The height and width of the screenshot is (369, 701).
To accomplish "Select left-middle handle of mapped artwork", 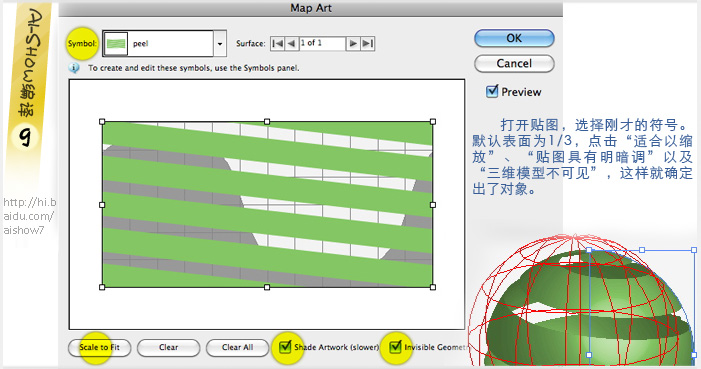I will tap(102, 205).
